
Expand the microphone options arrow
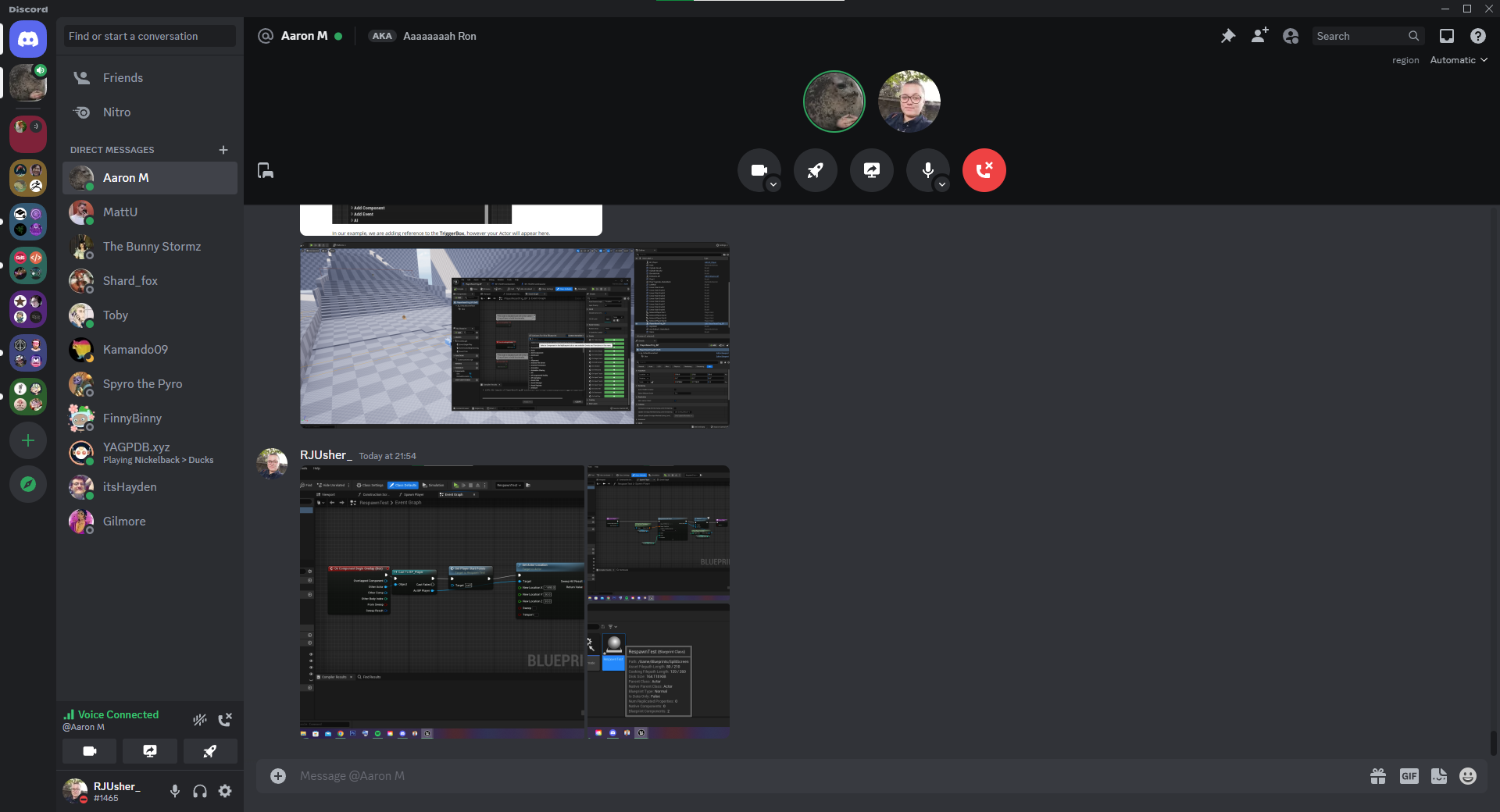tap(941, 185)
